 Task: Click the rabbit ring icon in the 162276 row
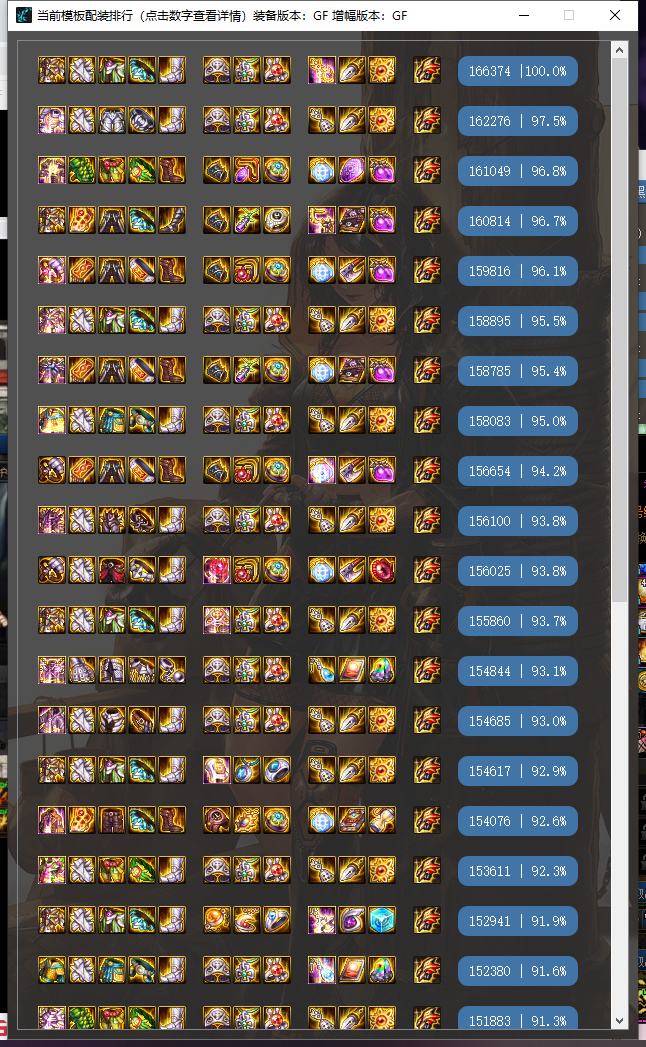pos(277,120)
